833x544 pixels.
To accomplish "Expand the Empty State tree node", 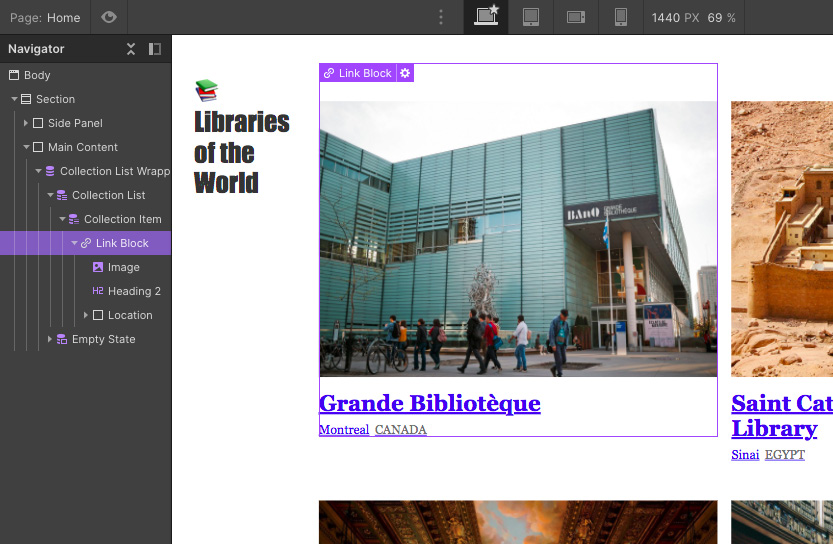I will (49, 339).
